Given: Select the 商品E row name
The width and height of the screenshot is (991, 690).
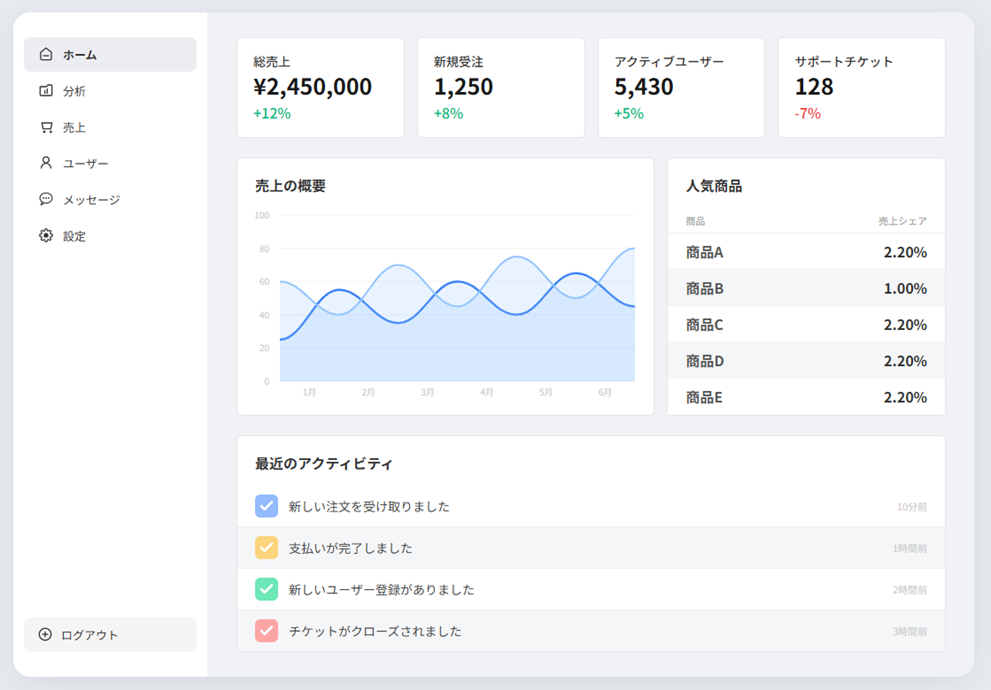Looking at the screenshot, I should (704, 397).
